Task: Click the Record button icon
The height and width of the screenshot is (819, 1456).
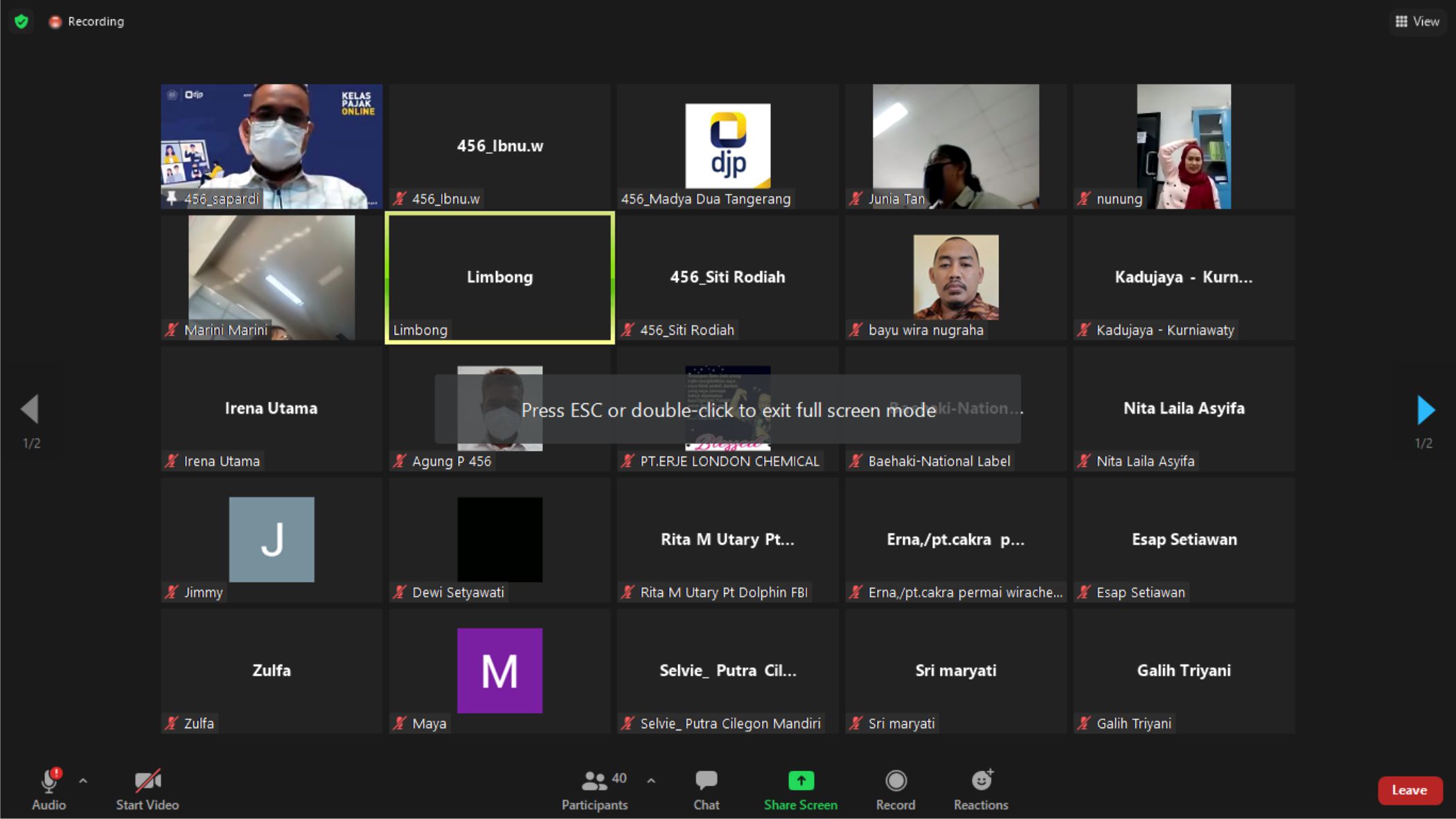Action: tap(896, 781)
